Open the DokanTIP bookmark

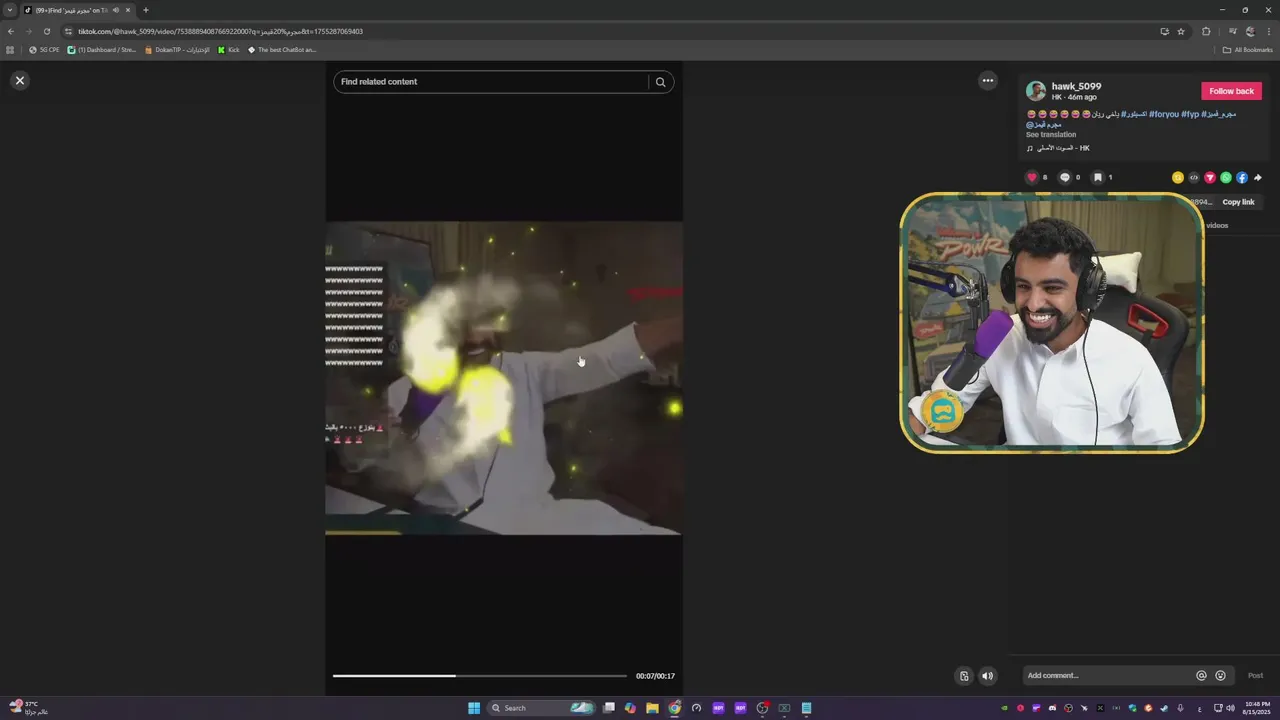coord(178,50)
